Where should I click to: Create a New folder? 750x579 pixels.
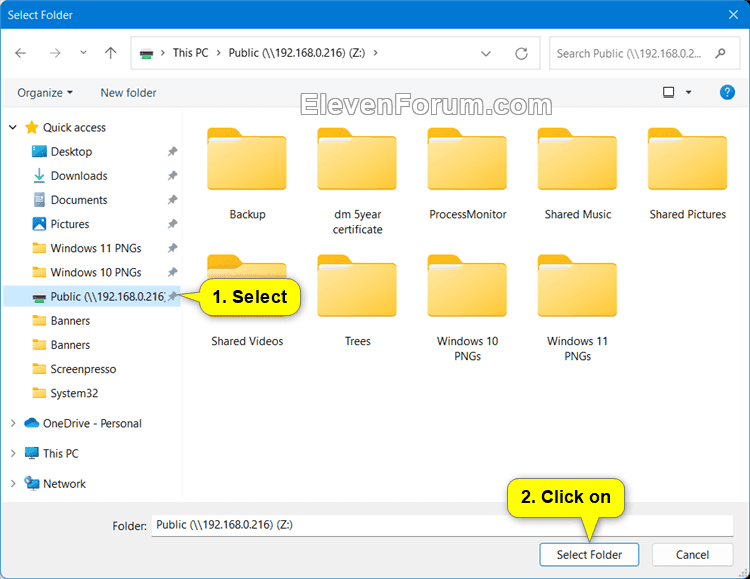click(128, 93)
